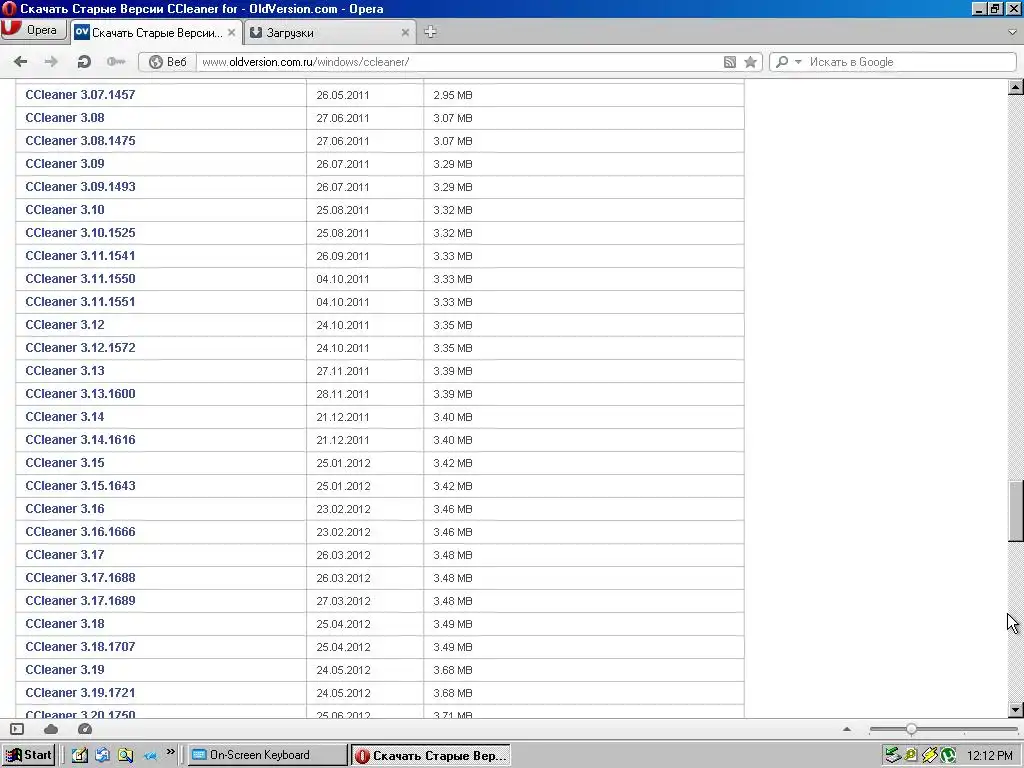Viewport: 1024px width, 768px height.
Task: Open the CCleaner 3.11.1550 link
Action: pyautogui.click(x=80, y=279)
